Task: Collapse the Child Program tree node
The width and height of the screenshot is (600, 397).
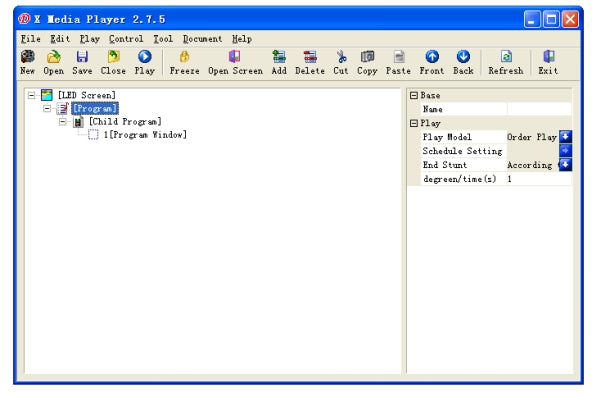Action: point(62,122)
